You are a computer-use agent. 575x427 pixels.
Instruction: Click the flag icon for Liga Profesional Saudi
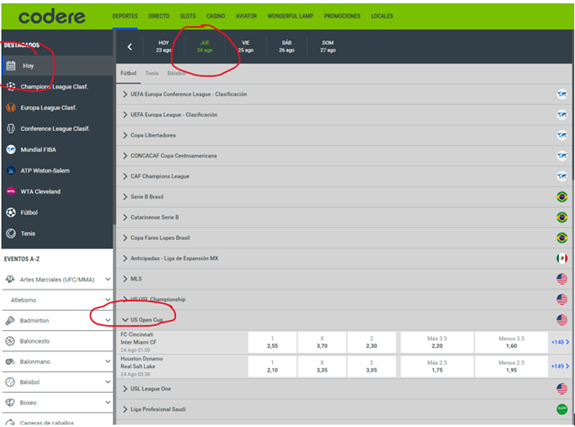tap(562, 409)
